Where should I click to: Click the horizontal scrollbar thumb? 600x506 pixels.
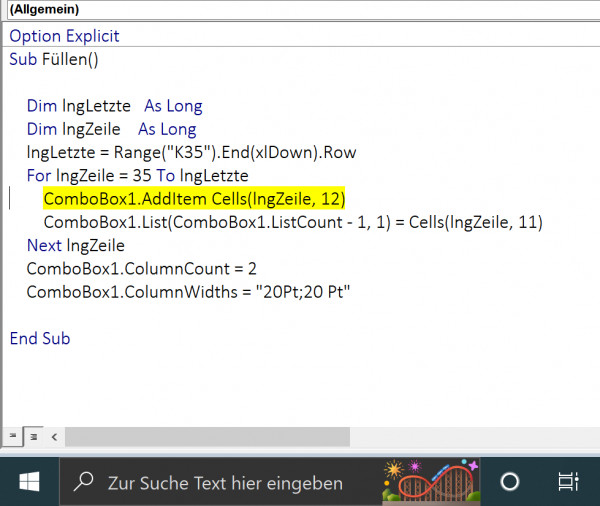click(207, 437)
